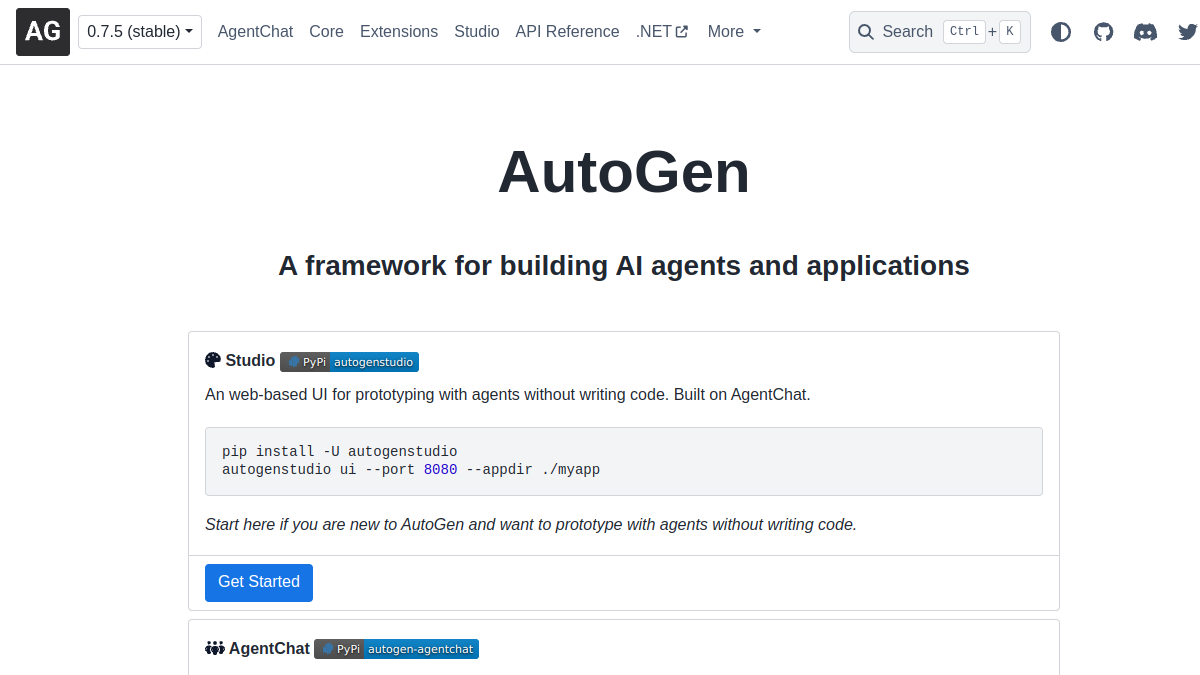Click the Studio card heading text
Screen dimensions: 1200x675
point(250,361)
